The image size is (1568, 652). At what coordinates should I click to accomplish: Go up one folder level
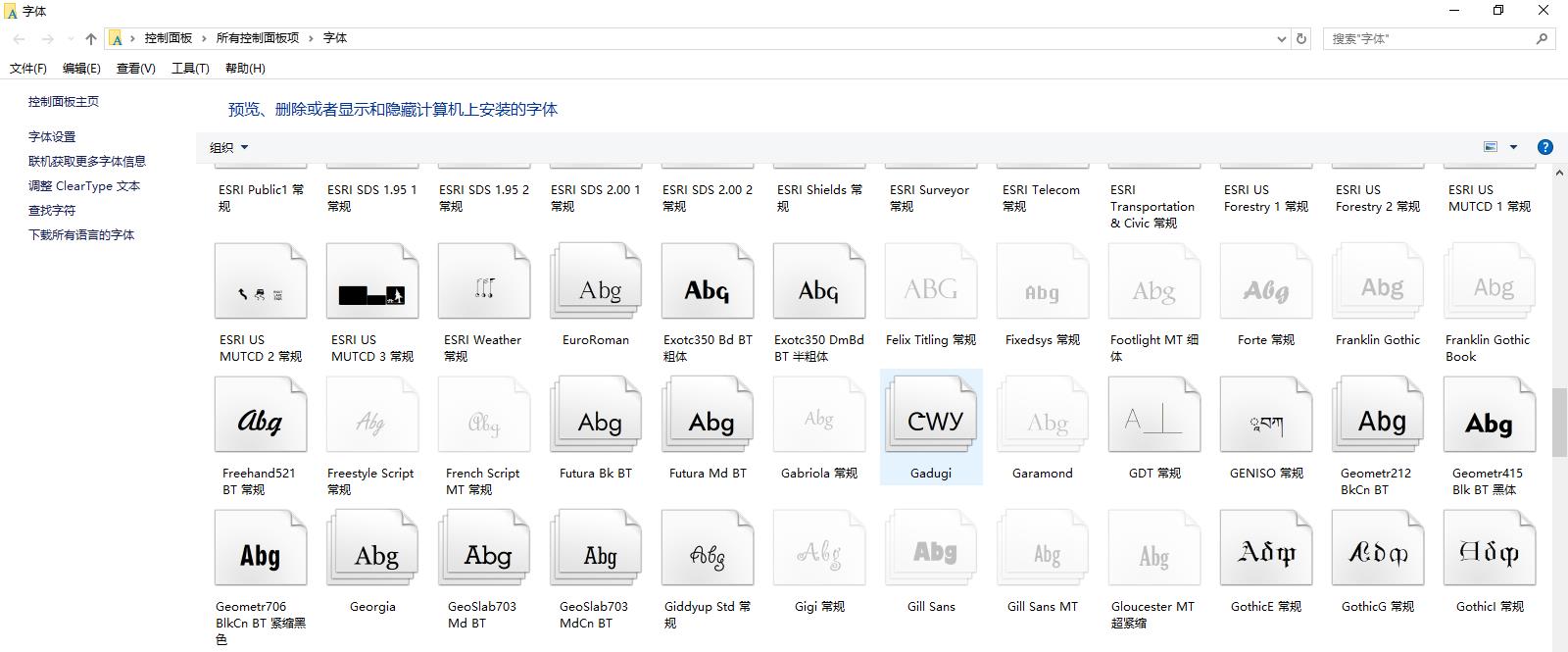click(91, 39)
